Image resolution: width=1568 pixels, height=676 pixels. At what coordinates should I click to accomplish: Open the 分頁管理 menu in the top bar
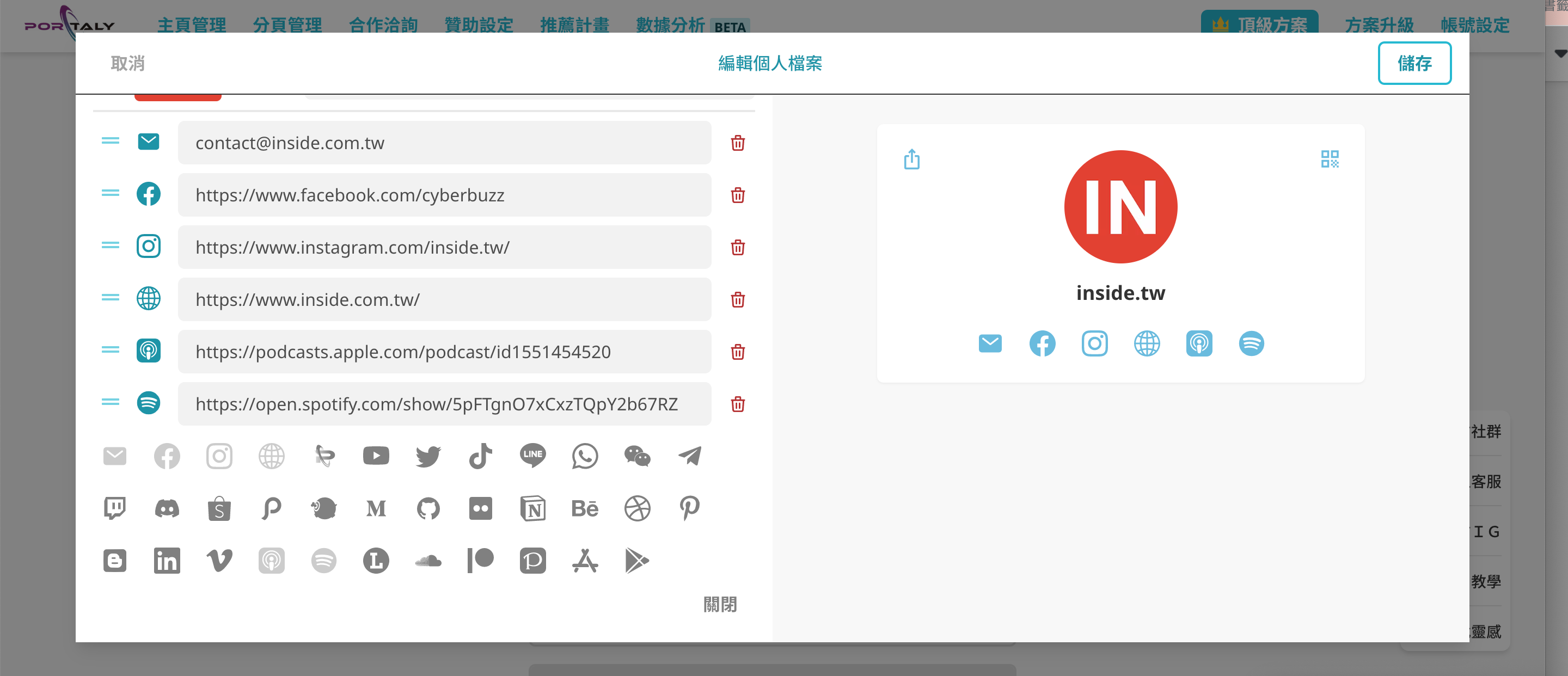pyautogui.click(x=287, y=24)
